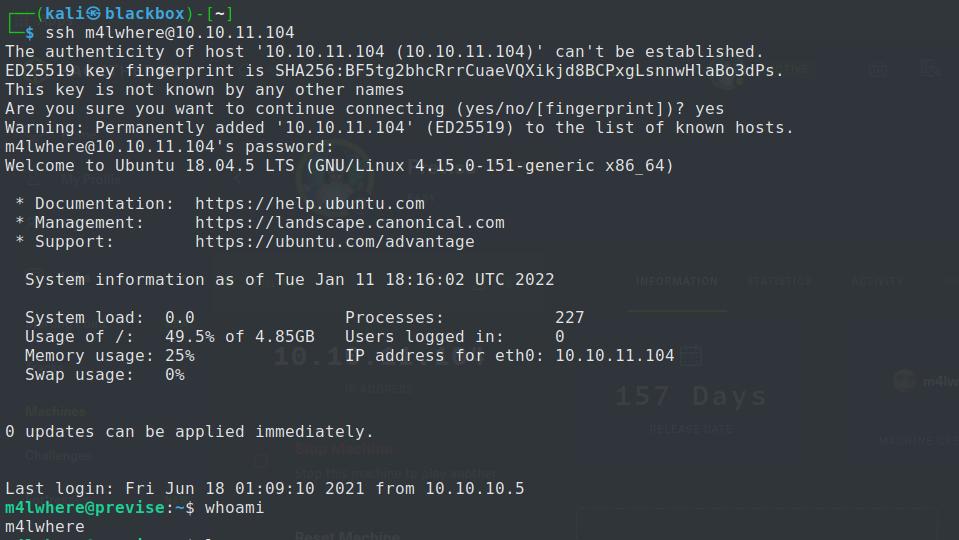Click the small square icon beside Stop Machine

click(x=261, y=461)
